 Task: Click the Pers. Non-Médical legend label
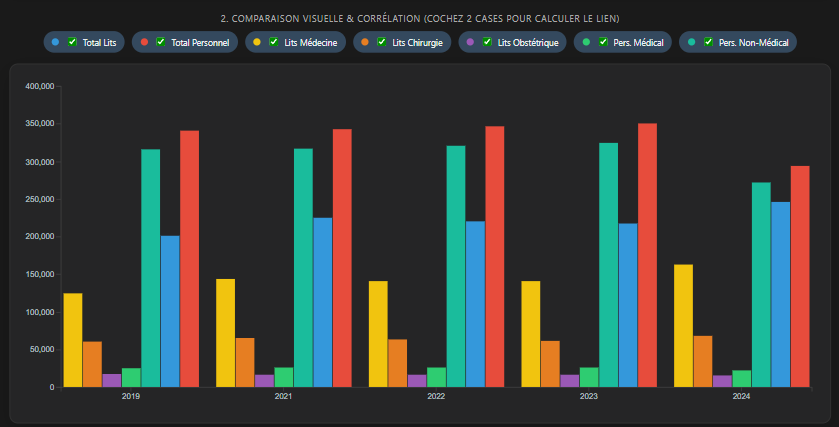point(753,42)
